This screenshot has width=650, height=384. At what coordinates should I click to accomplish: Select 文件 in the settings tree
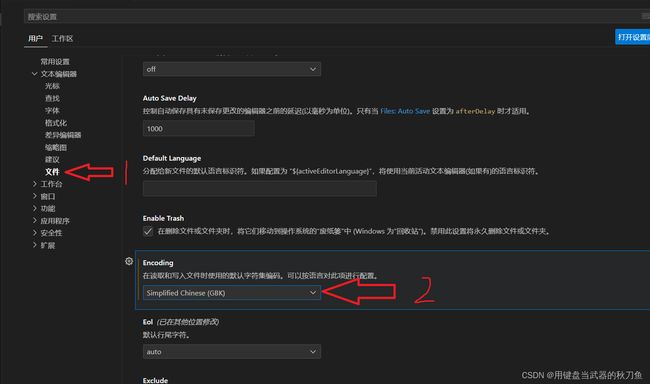(52, 172)
